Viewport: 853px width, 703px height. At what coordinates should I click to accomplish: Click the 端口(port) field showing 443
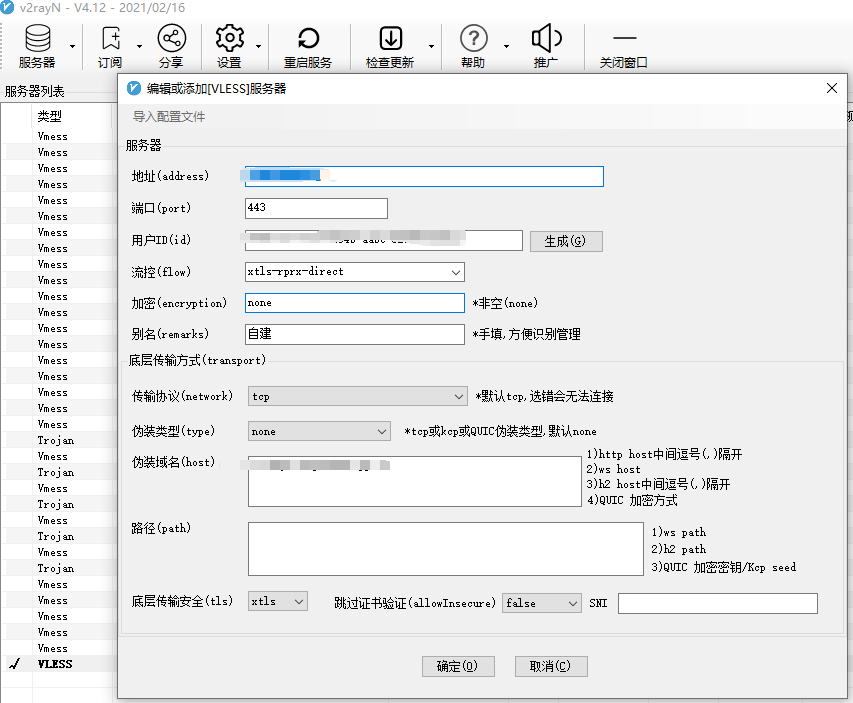click(x=317, y=208)
